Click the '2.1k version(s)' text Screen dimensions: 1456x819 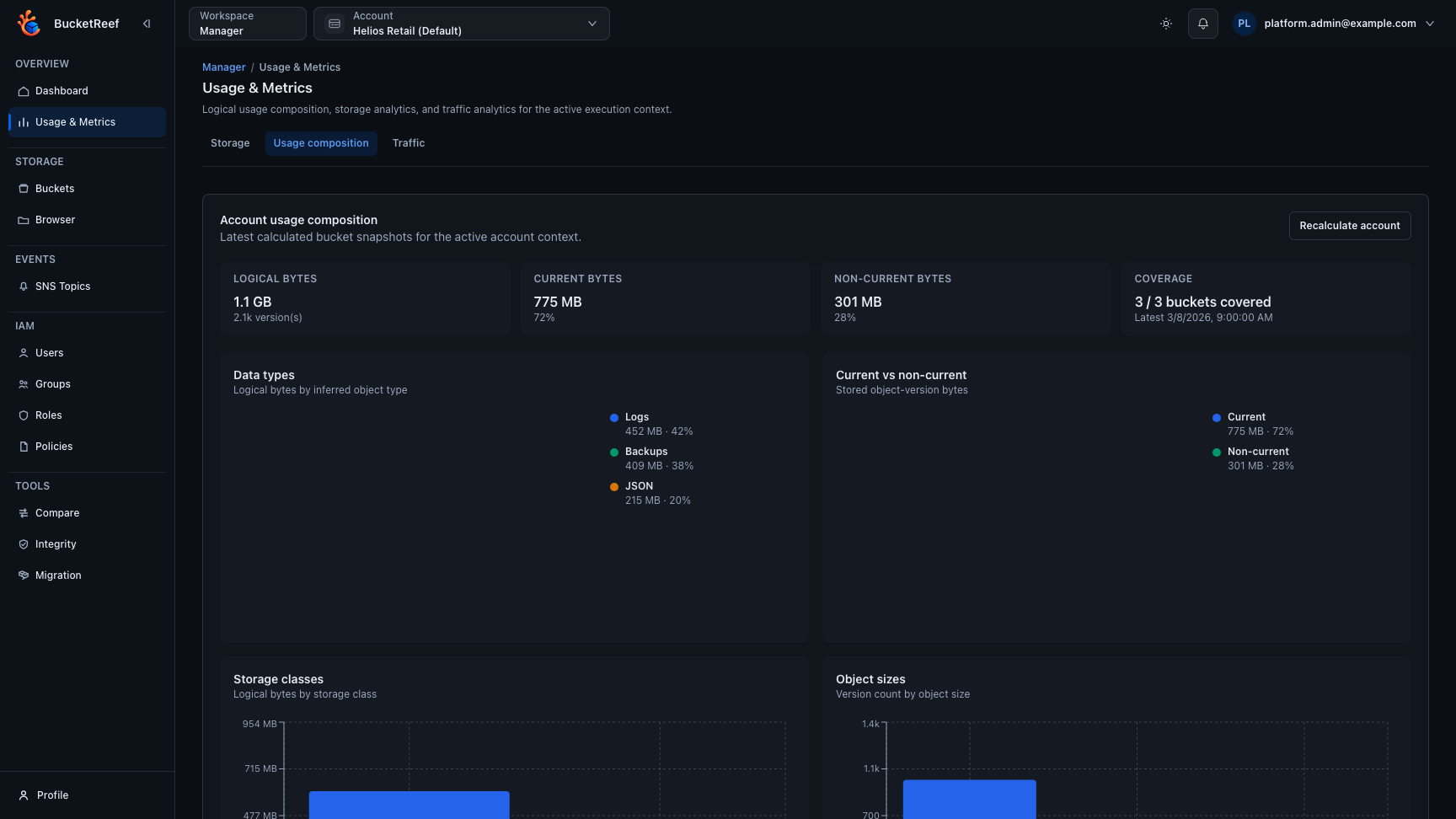pyautogui.click(x=268, y=318)
